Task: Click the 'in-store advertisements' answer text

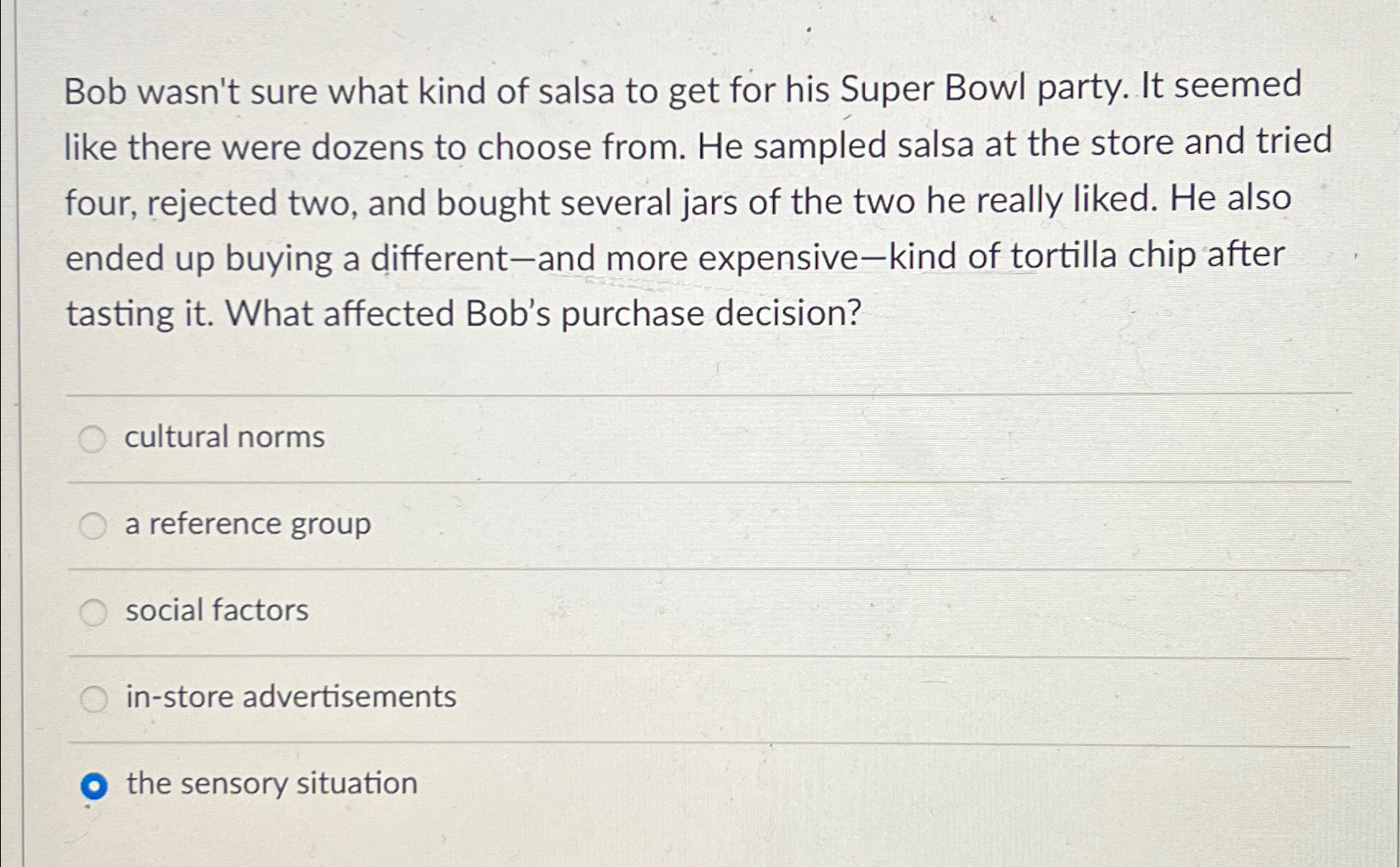Action: (291, 697)
